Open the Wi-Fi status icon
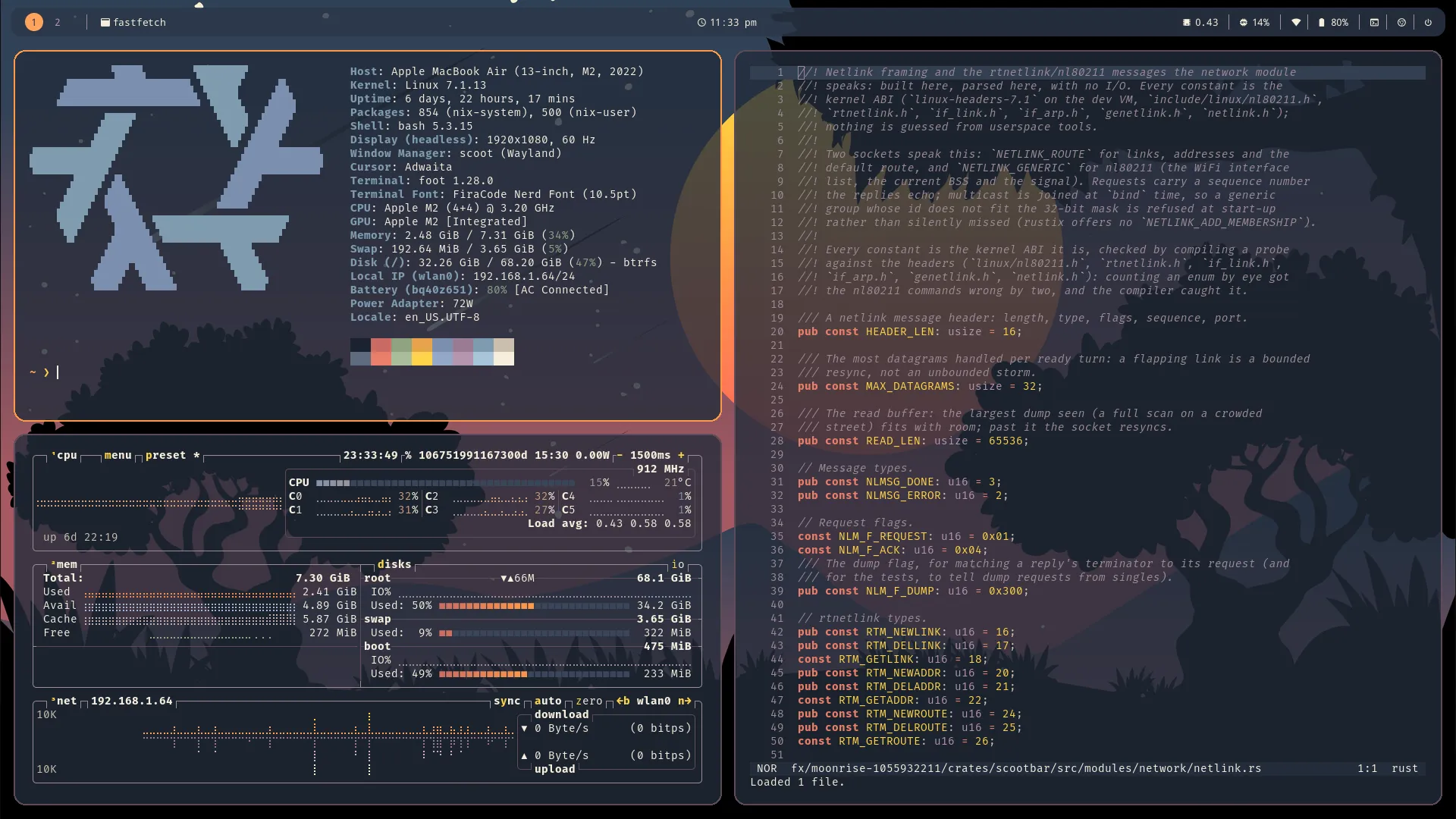1456x819 pixels. coord(1296,23)
